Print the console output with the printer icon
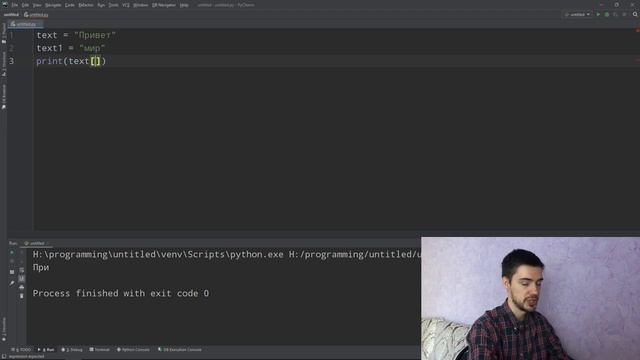 22,287
